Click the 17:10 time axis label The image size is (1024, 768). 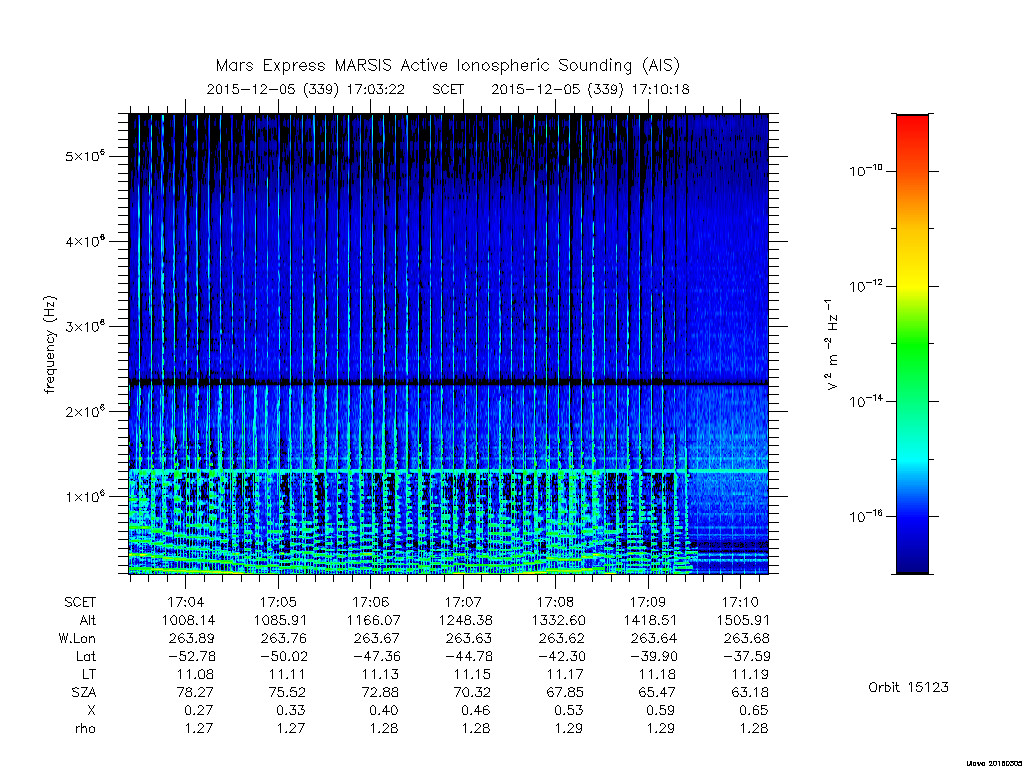(741, 602)
